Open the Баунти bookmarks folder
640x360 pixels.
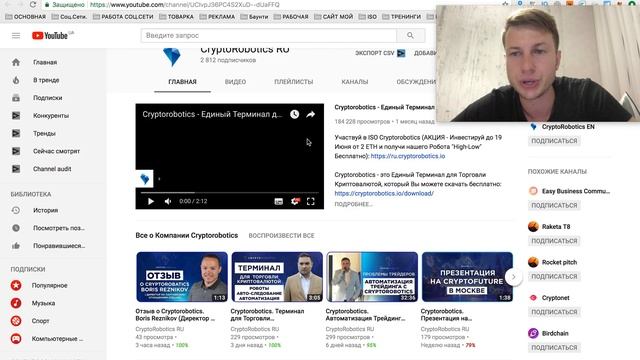[x=254, y=17]
